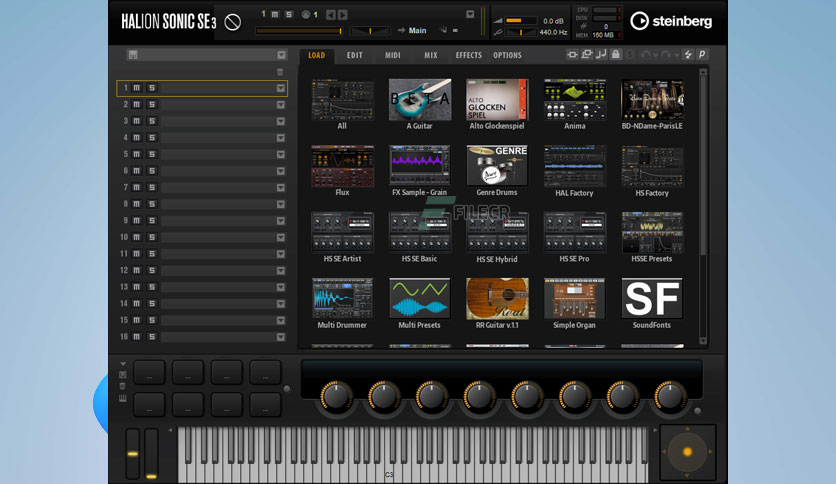This screenshot has width=836, height=484.
Task: Open the SoundFonts SF library
Action: tap(652, 299)
